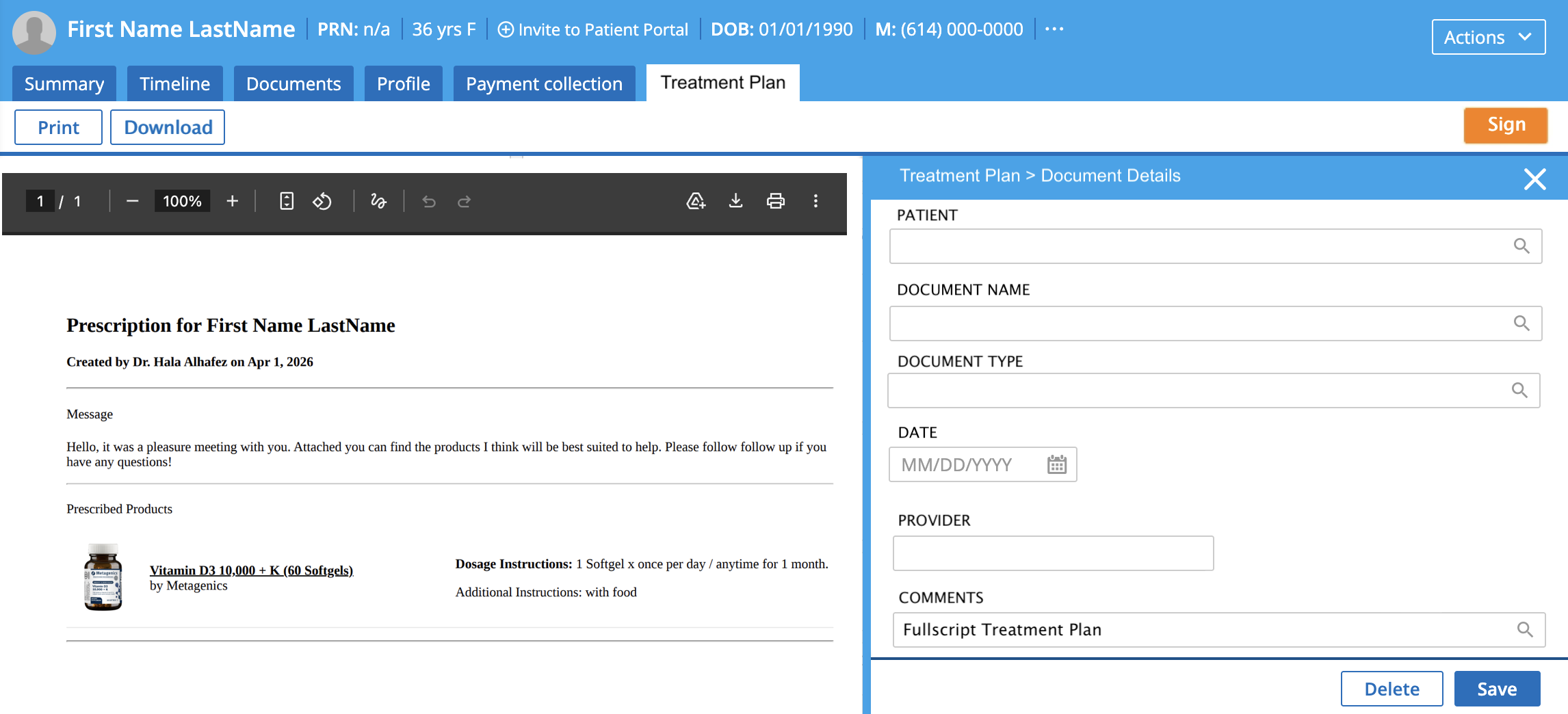This screenshot has width=1568, height=714.
Task: Close the Document Details panel
Action: point(1534,179)
